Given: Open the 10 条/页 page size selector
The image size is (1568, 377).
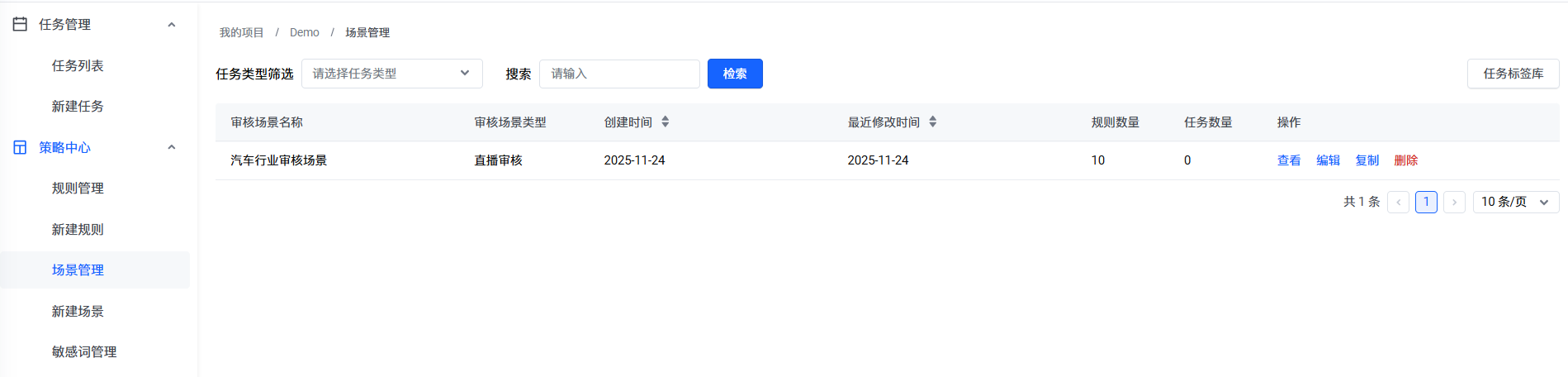Looking at the screenshot, I should [x=1516, y=202].
